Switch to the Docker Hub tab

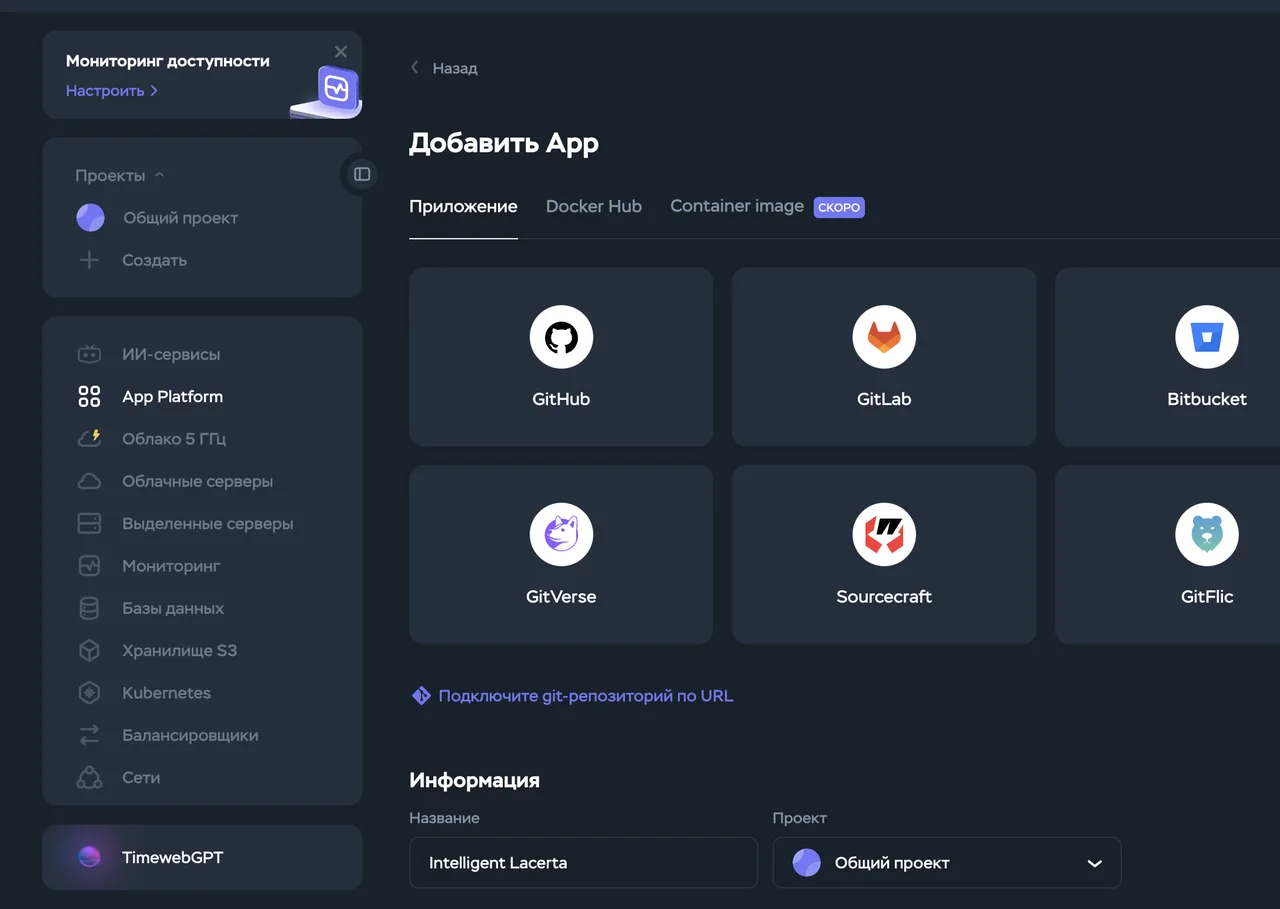pos(594,206)
